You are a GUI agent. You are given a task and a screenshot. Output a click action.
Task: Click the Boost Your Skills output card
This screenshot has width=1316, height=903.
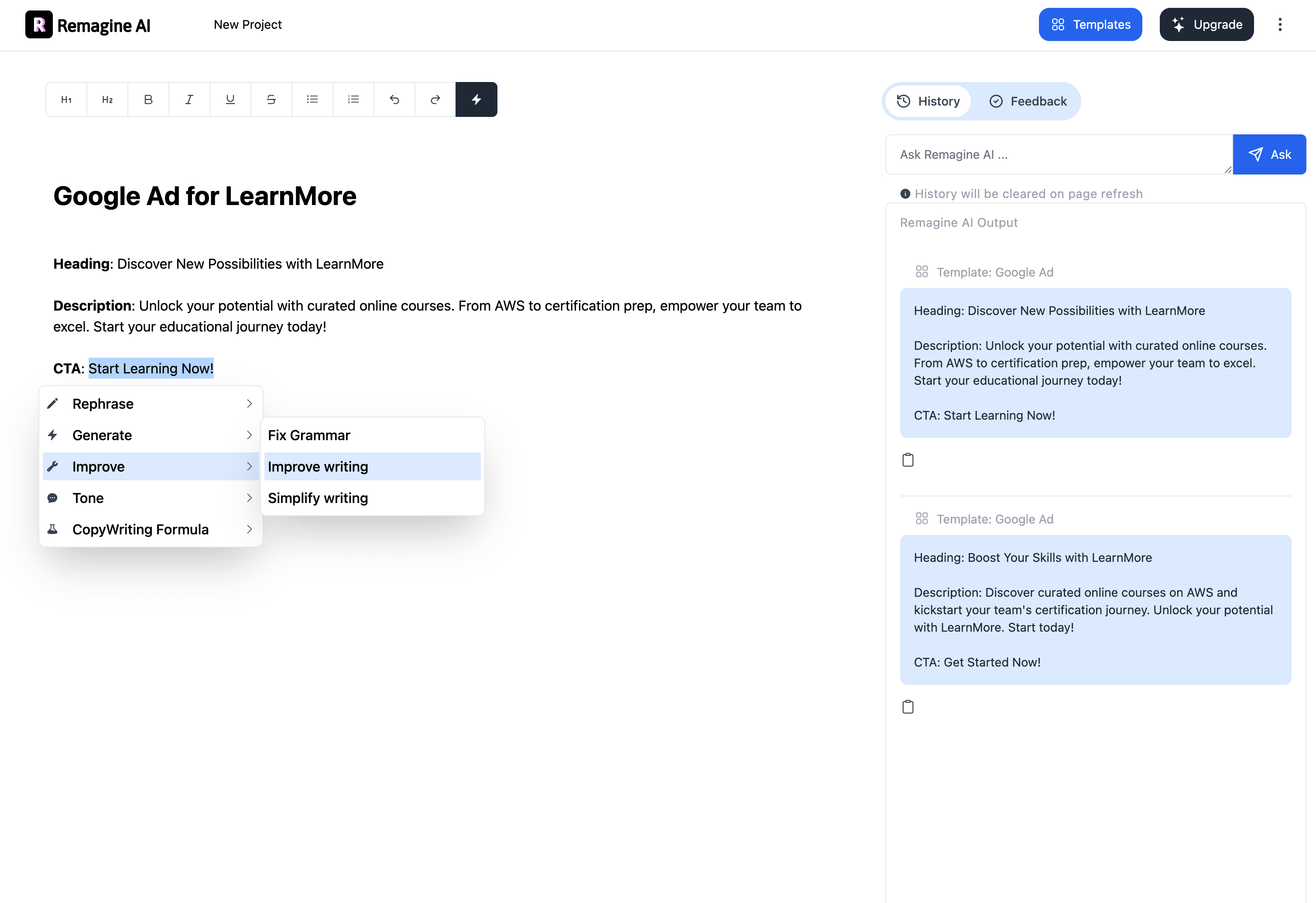[x=1095, y=610]
